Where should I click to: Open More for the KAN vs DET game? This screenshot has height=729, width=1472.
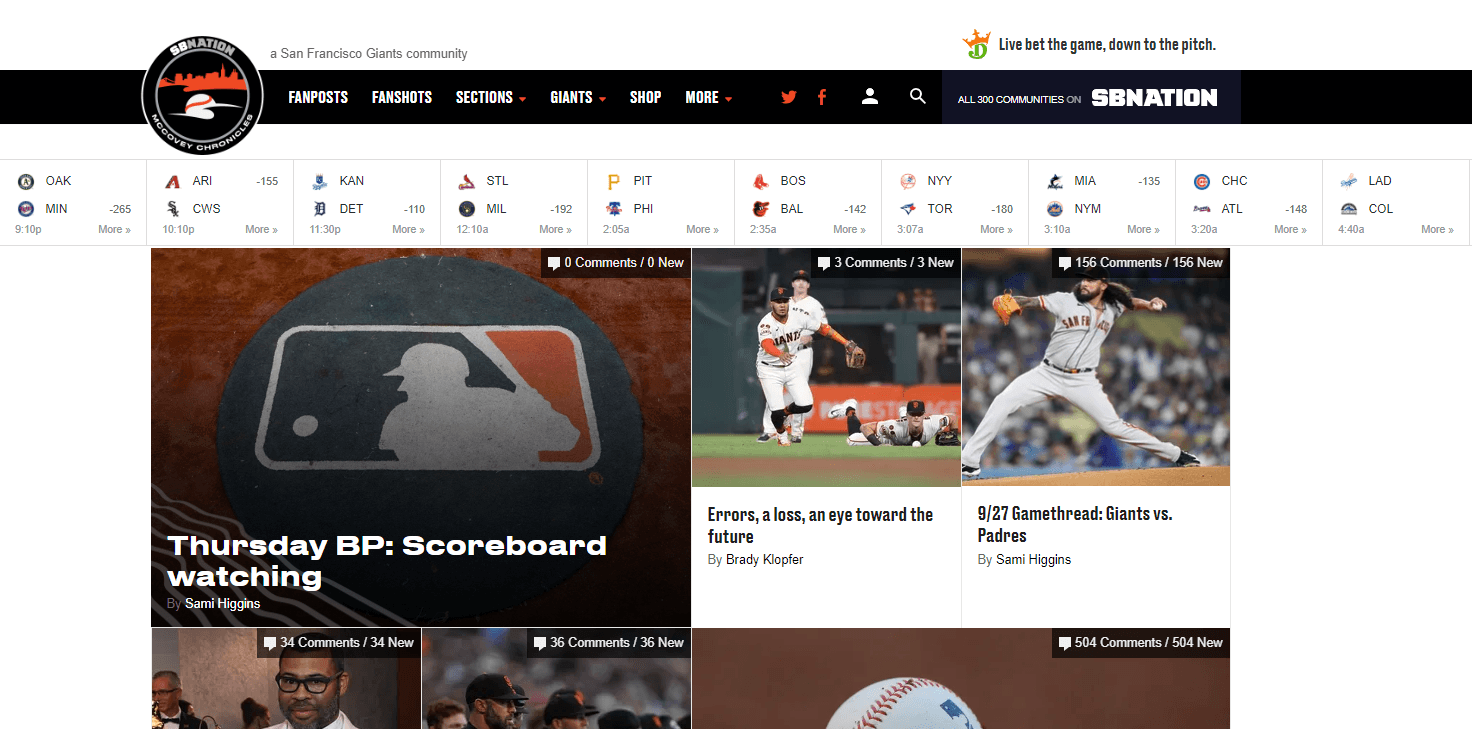[x=409, y=230]
